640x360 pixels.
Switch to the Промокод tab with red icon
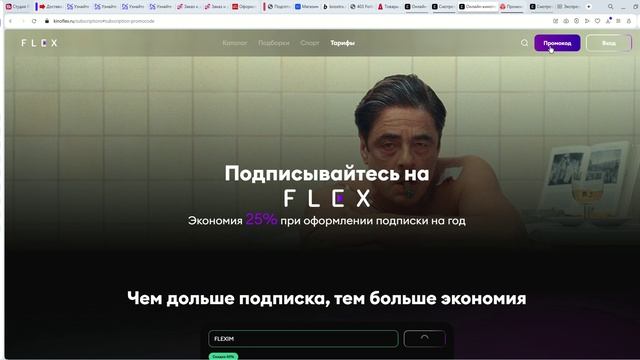pos(512,7)
